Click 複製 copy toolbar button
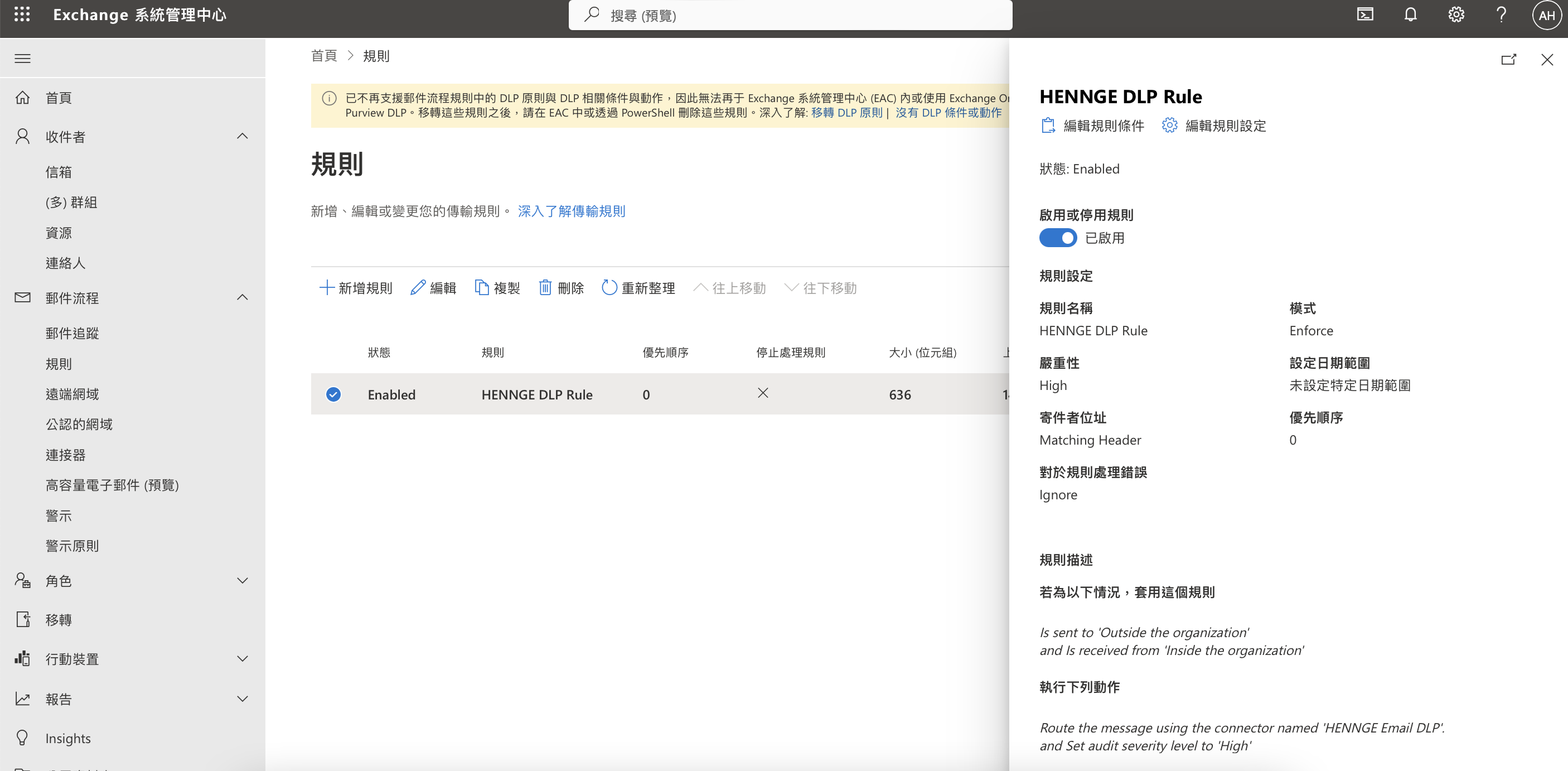This screenshot has height=771, width=1568. tap(497, 288)
